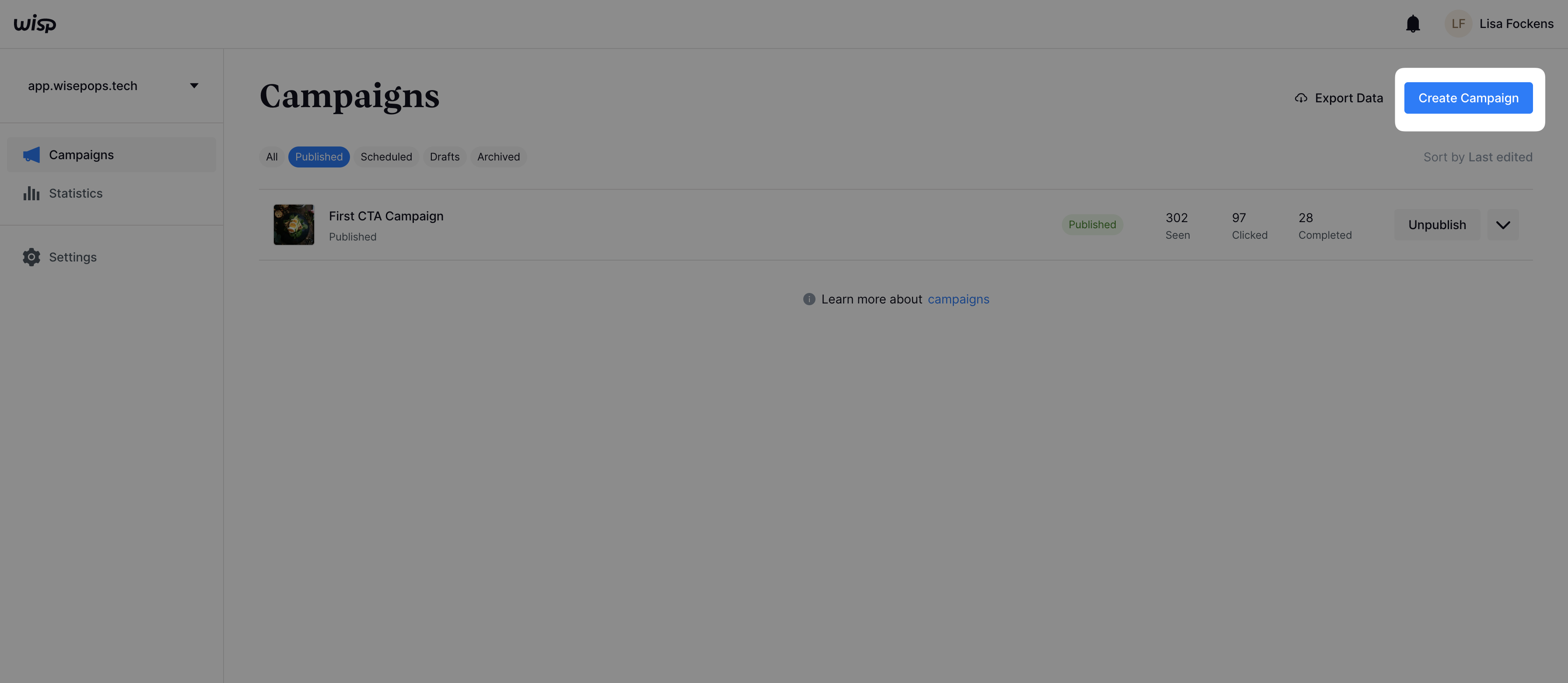Click the Export Data cloud icon

pyautogui.click(x=1301, y=98)
